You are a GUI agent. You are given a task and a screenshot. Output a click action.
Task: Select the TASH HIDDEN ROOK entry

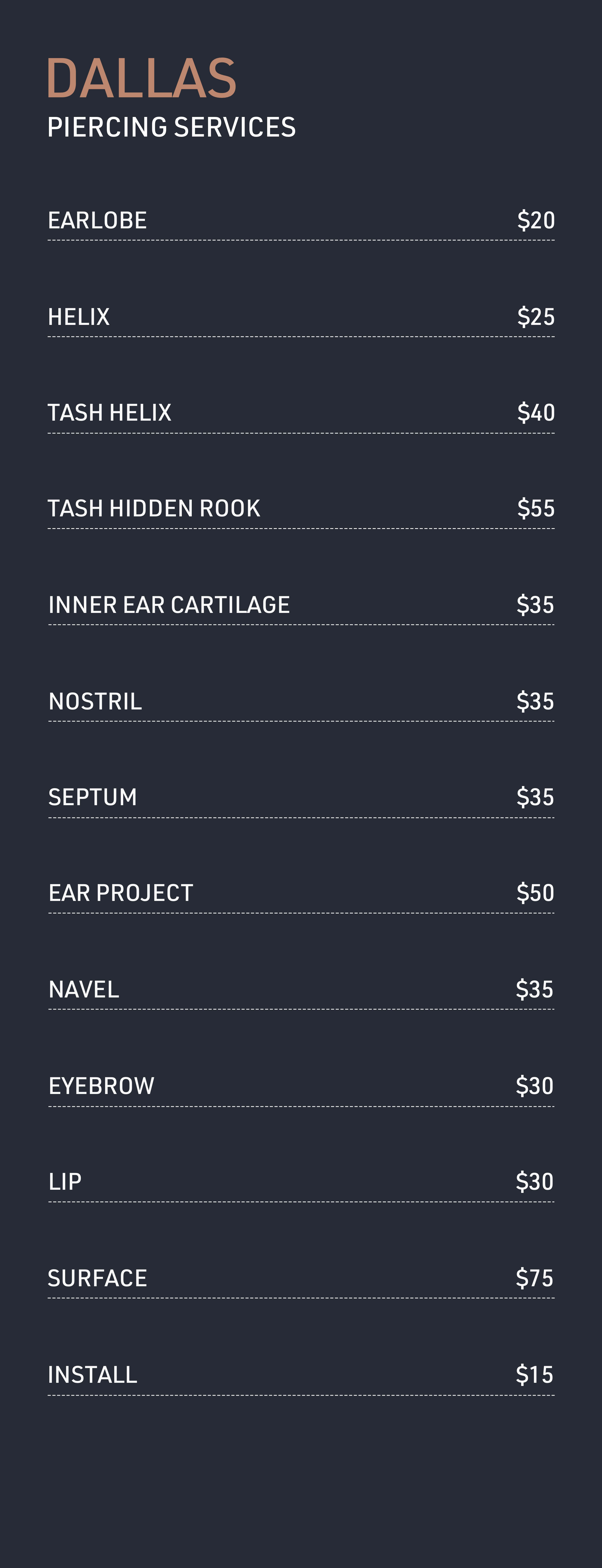point(154,508)
